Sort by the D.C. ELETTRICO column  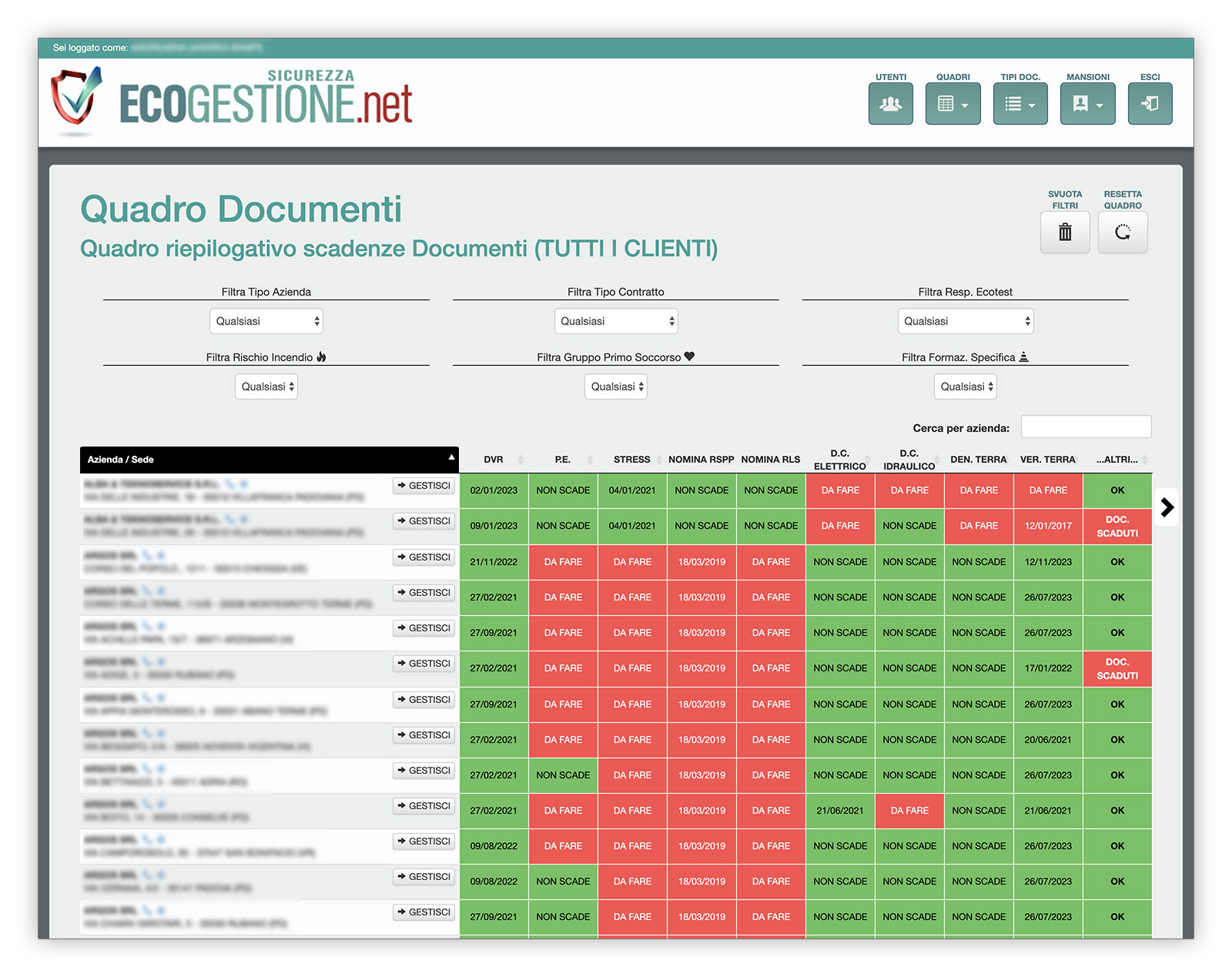tap(840, 460)
